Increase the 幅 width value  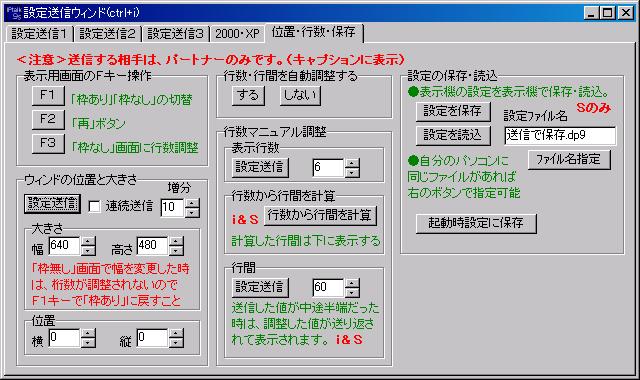click(88, 241)
